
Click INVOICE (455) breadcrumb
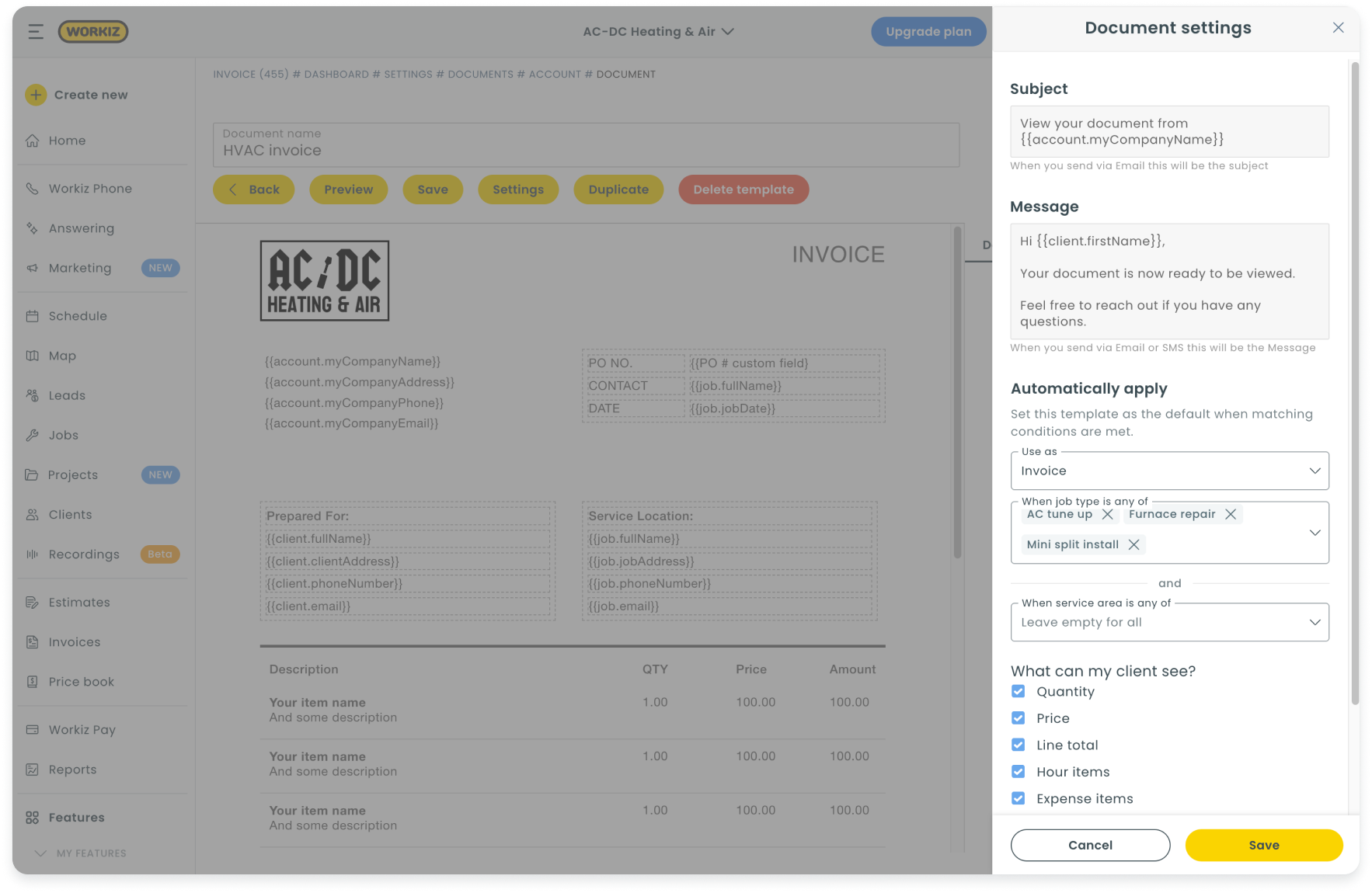click(x=250, y=75)
